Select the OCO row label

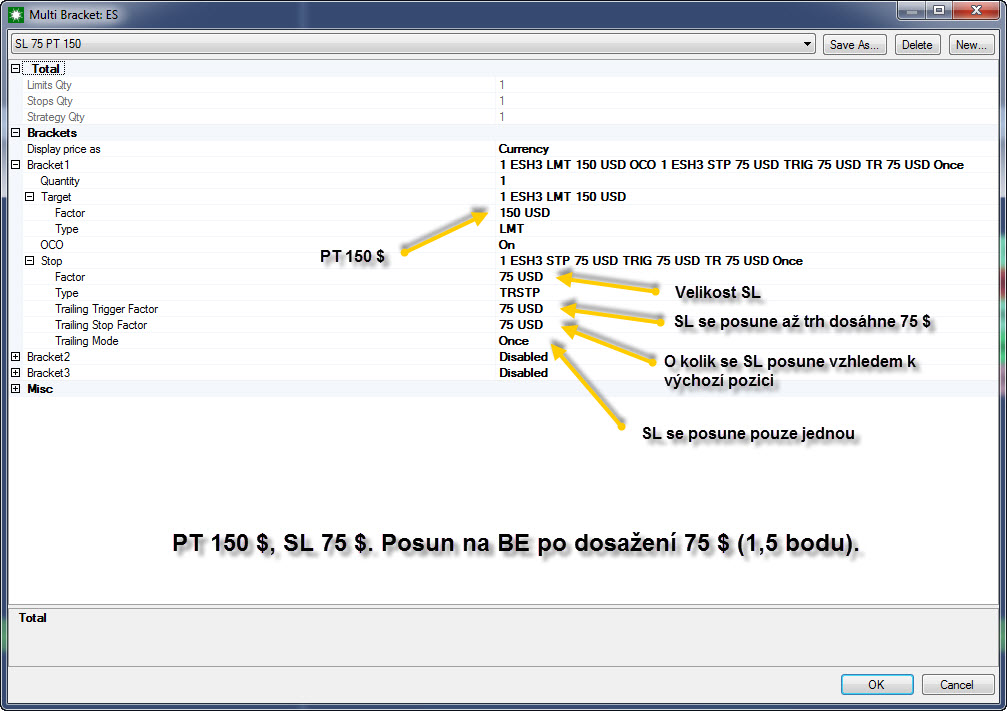[52, 245]
